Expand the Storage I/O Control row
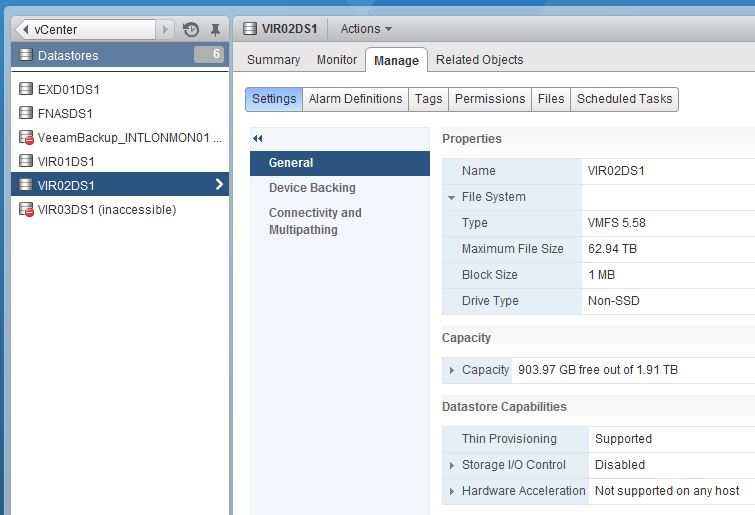The image size is (755, 515). pos(452,465)
